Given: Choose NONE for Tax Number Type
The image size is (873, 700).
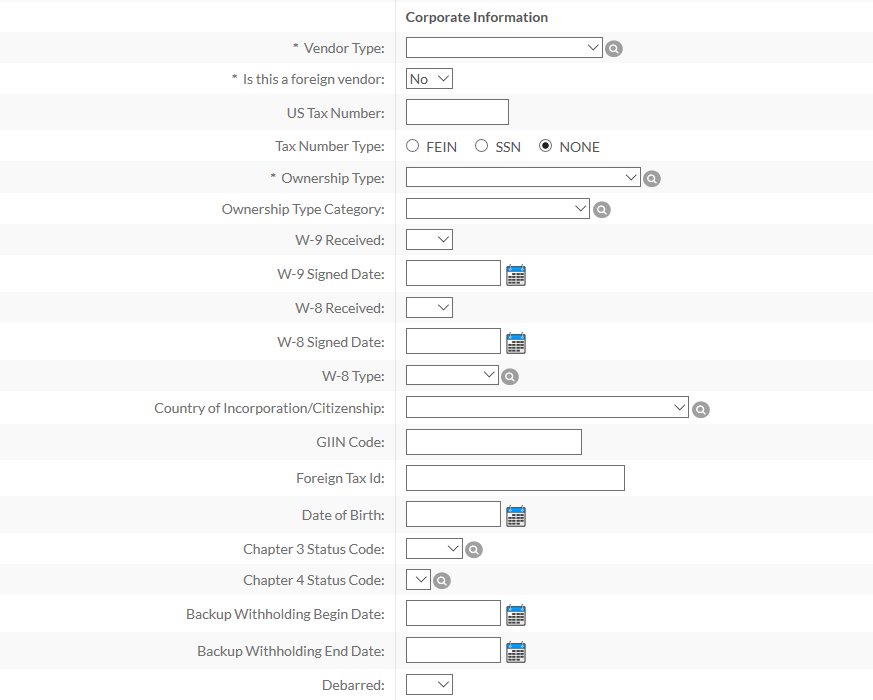Looking at the screenshot, I should tap(545, 146).
